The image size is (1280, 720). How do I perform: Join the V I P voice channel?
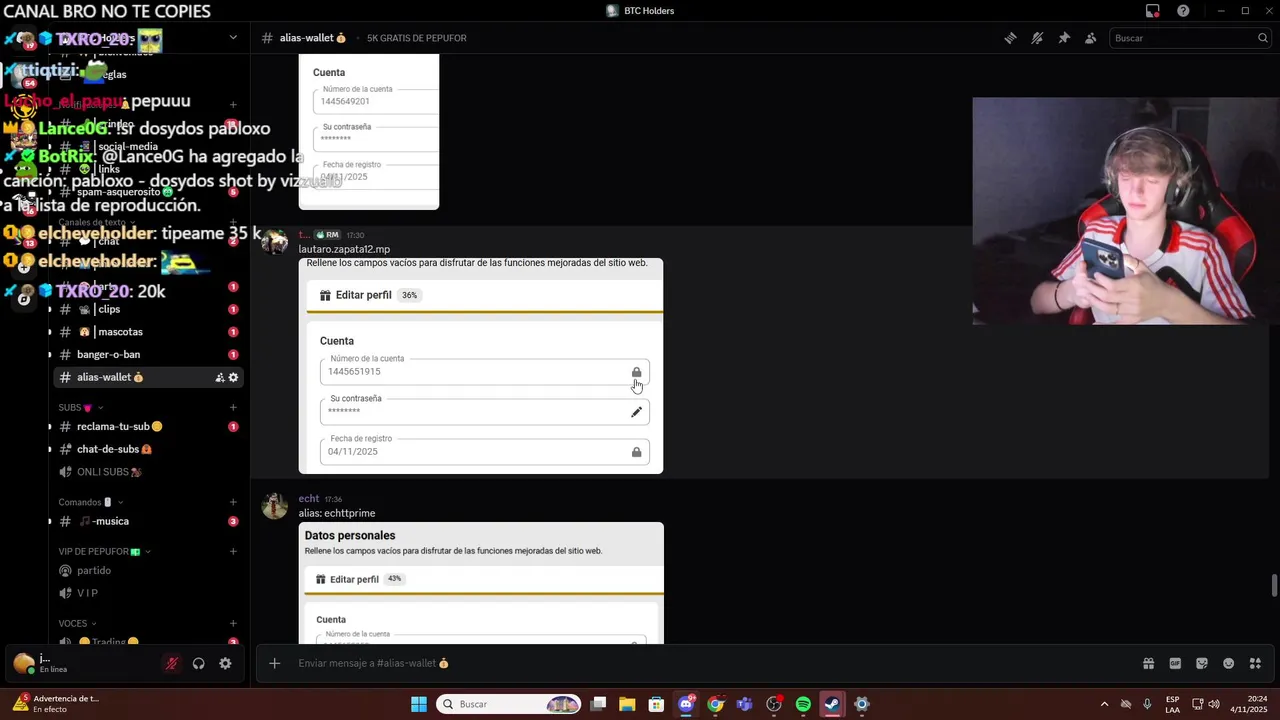pyautogui.click(x=148, y=593)
